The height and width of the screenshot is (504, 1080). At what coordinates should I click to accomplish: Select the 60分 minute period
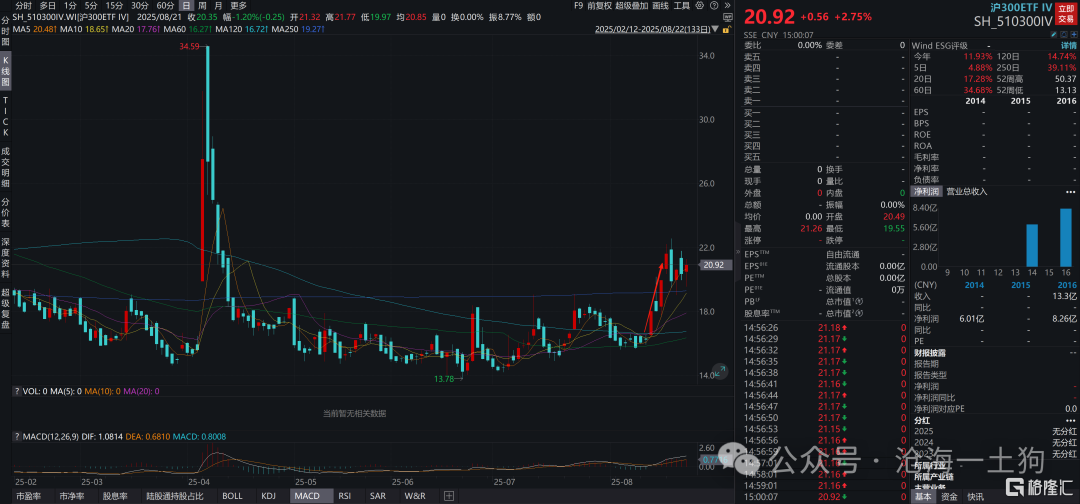point(165,6)
